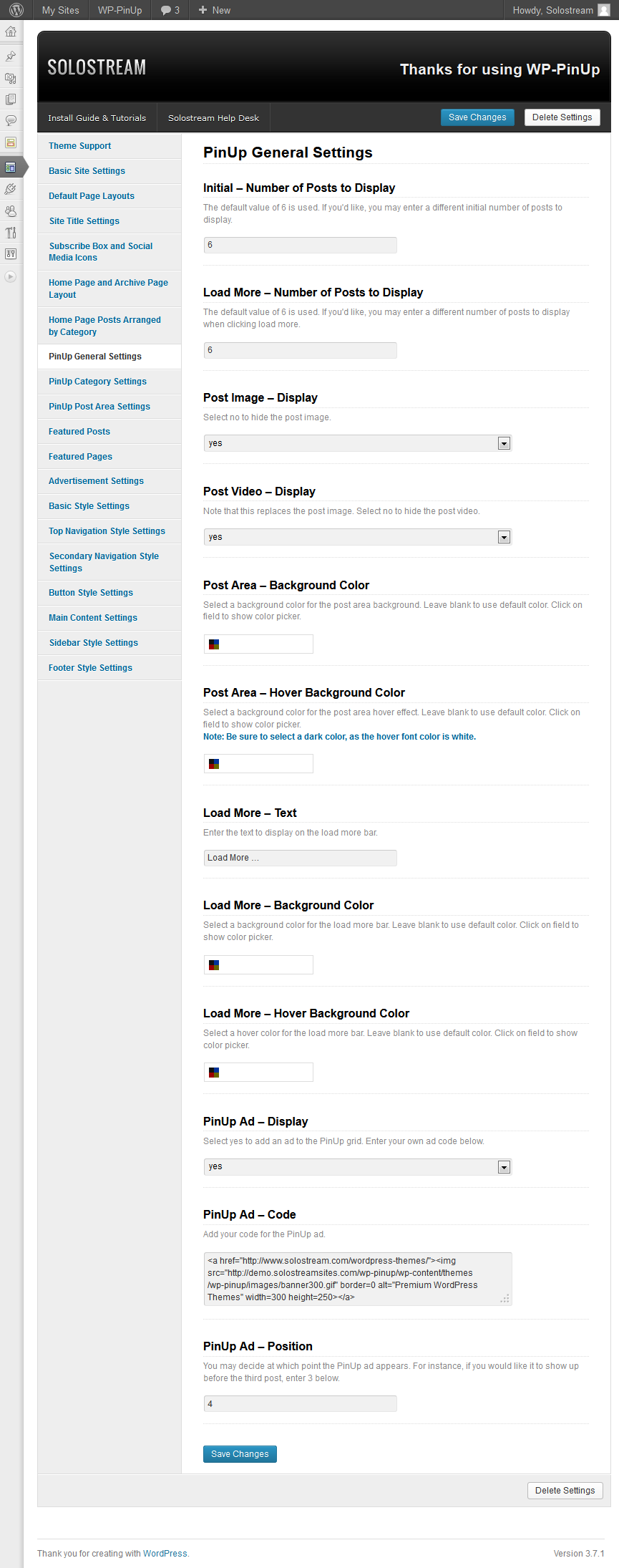Go to Basic Site Settings tab

coord(109,171)
